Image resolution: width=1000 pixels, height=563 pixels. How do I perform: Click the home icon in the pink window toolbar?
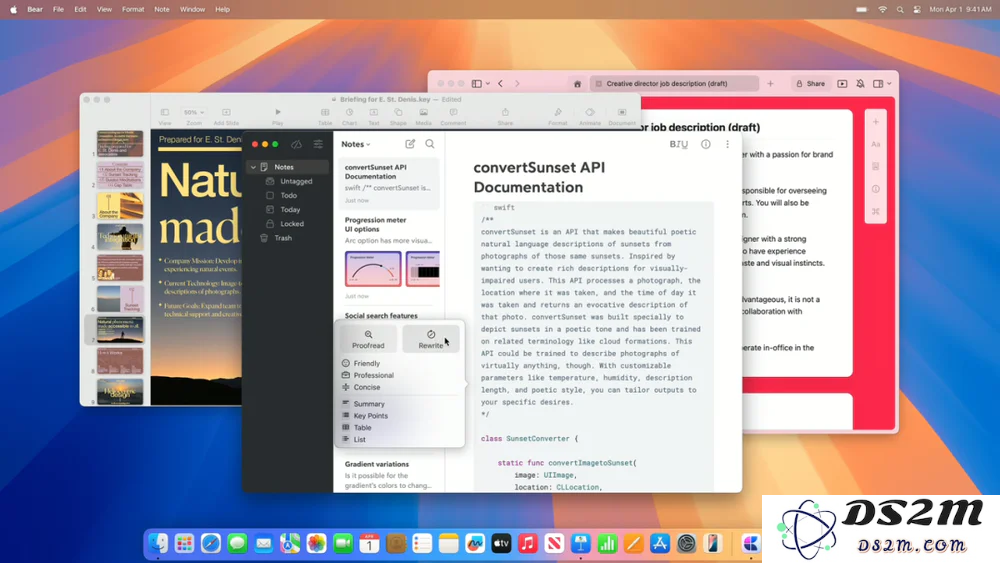577,84
